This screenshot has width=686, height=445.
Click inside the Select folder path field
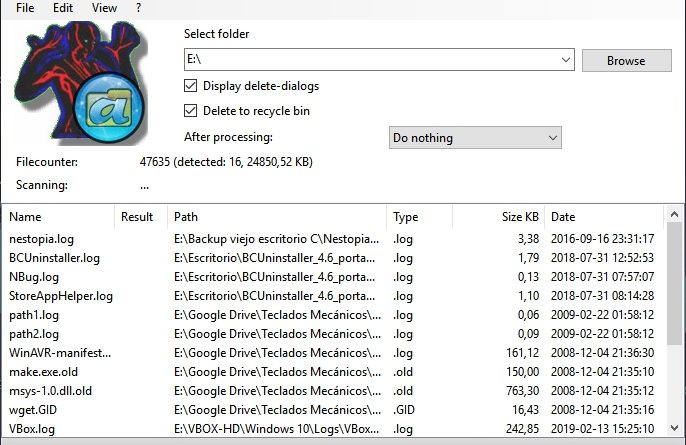pos(370,60)
